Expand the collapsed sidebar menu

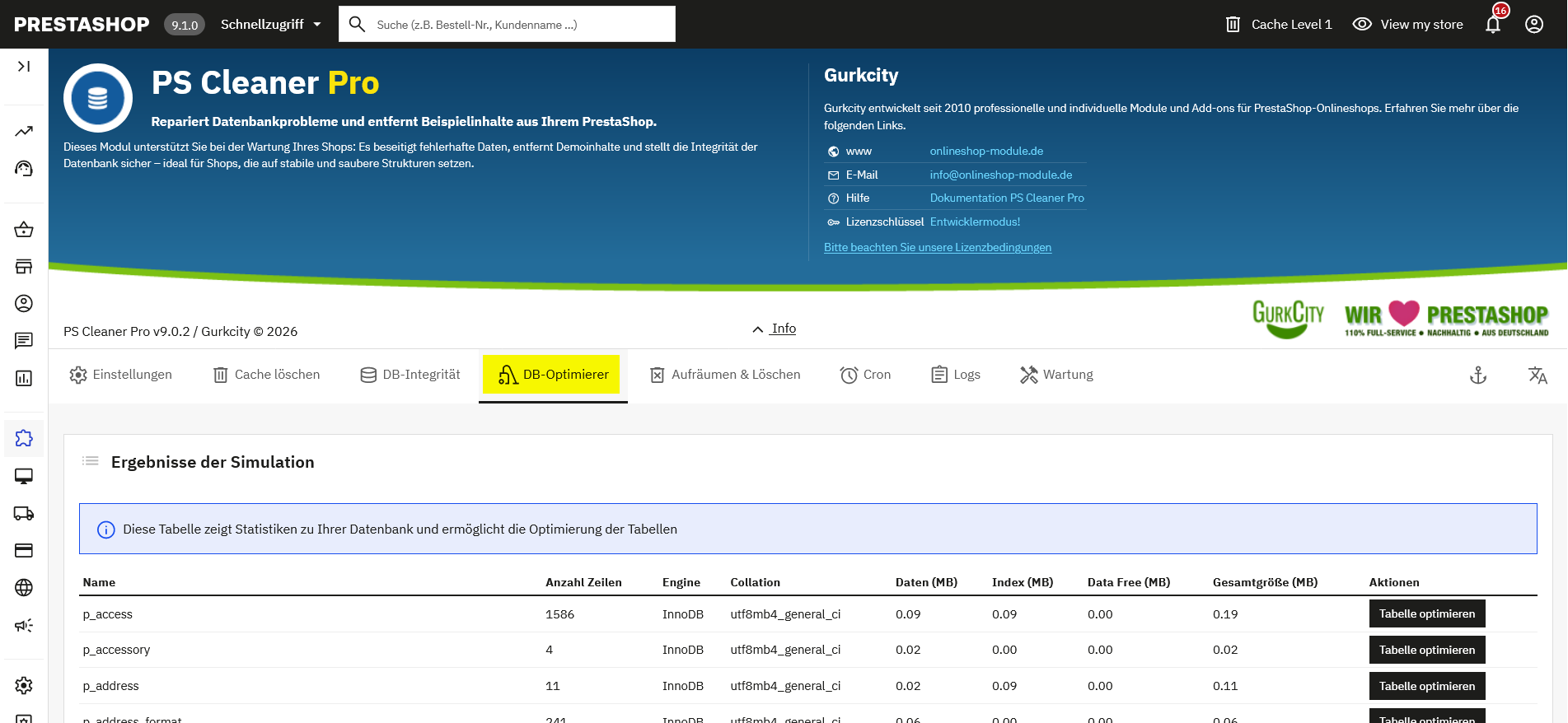[24, 66]
